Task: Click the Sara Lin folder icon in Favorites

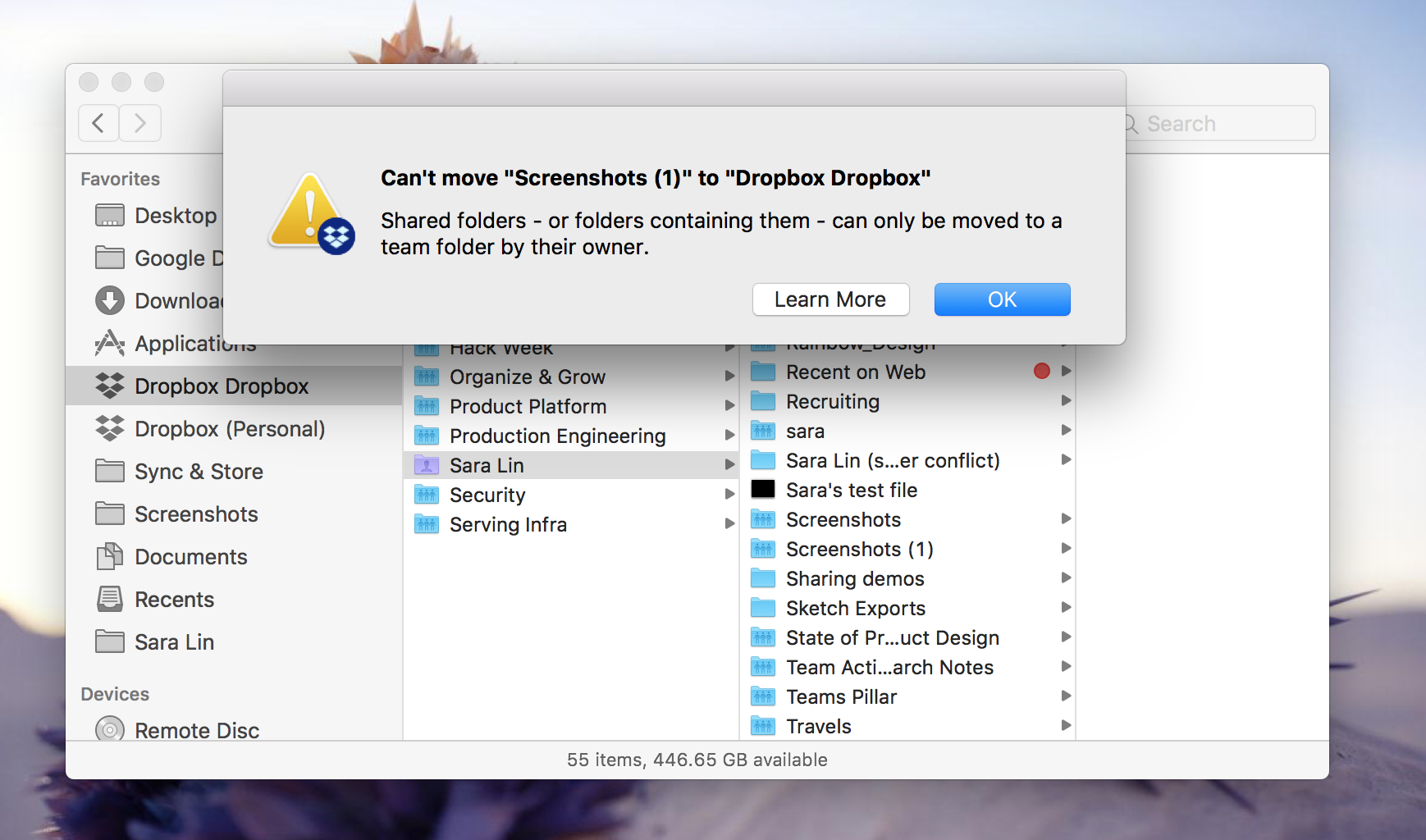Action: [110, 641]
